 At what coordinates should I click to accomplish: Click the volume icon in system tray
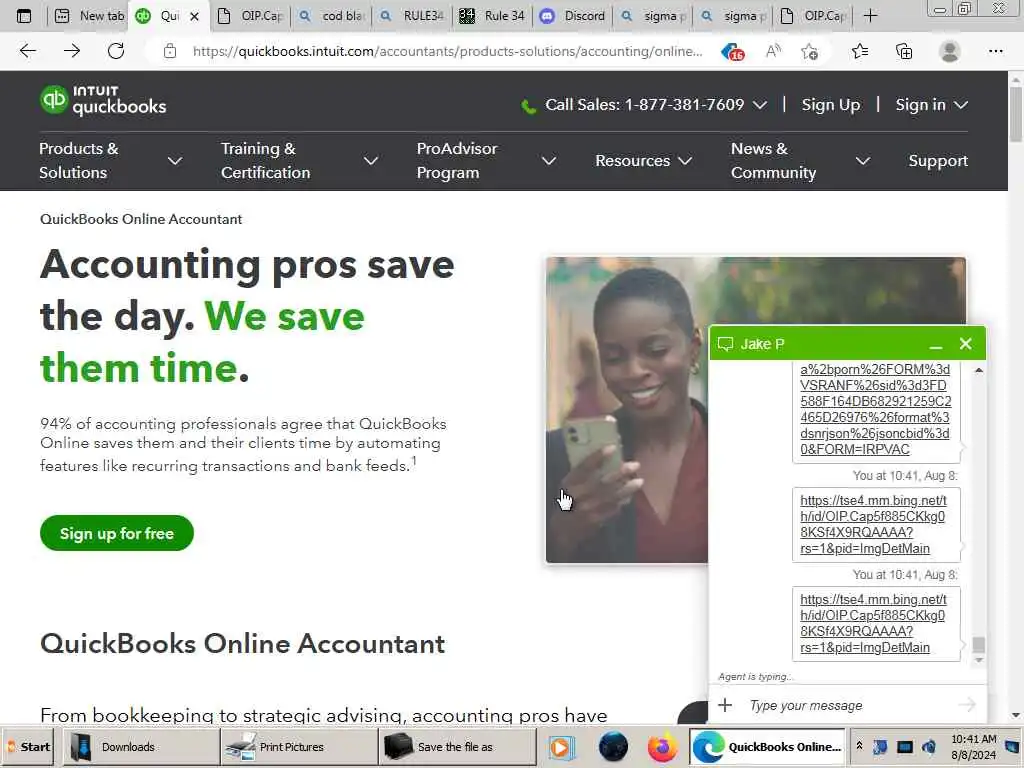click(929, 746)
